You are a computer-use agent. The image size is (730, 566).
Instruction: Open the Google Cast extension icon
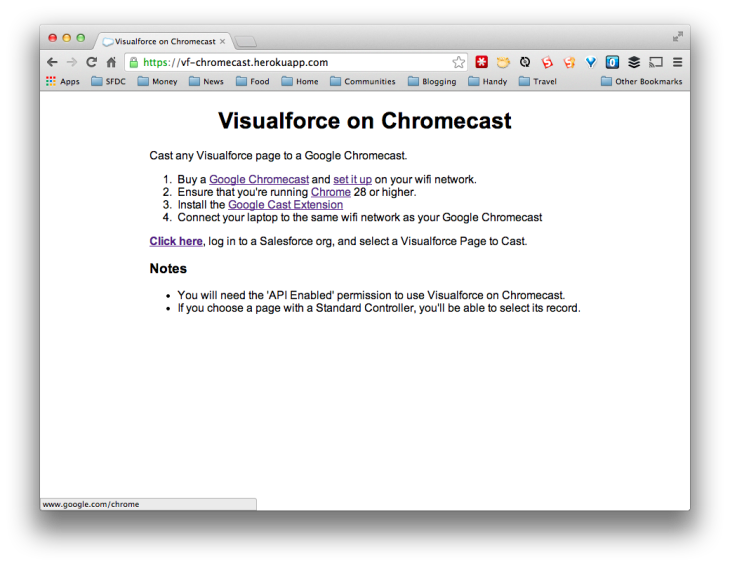pos(656,62)
